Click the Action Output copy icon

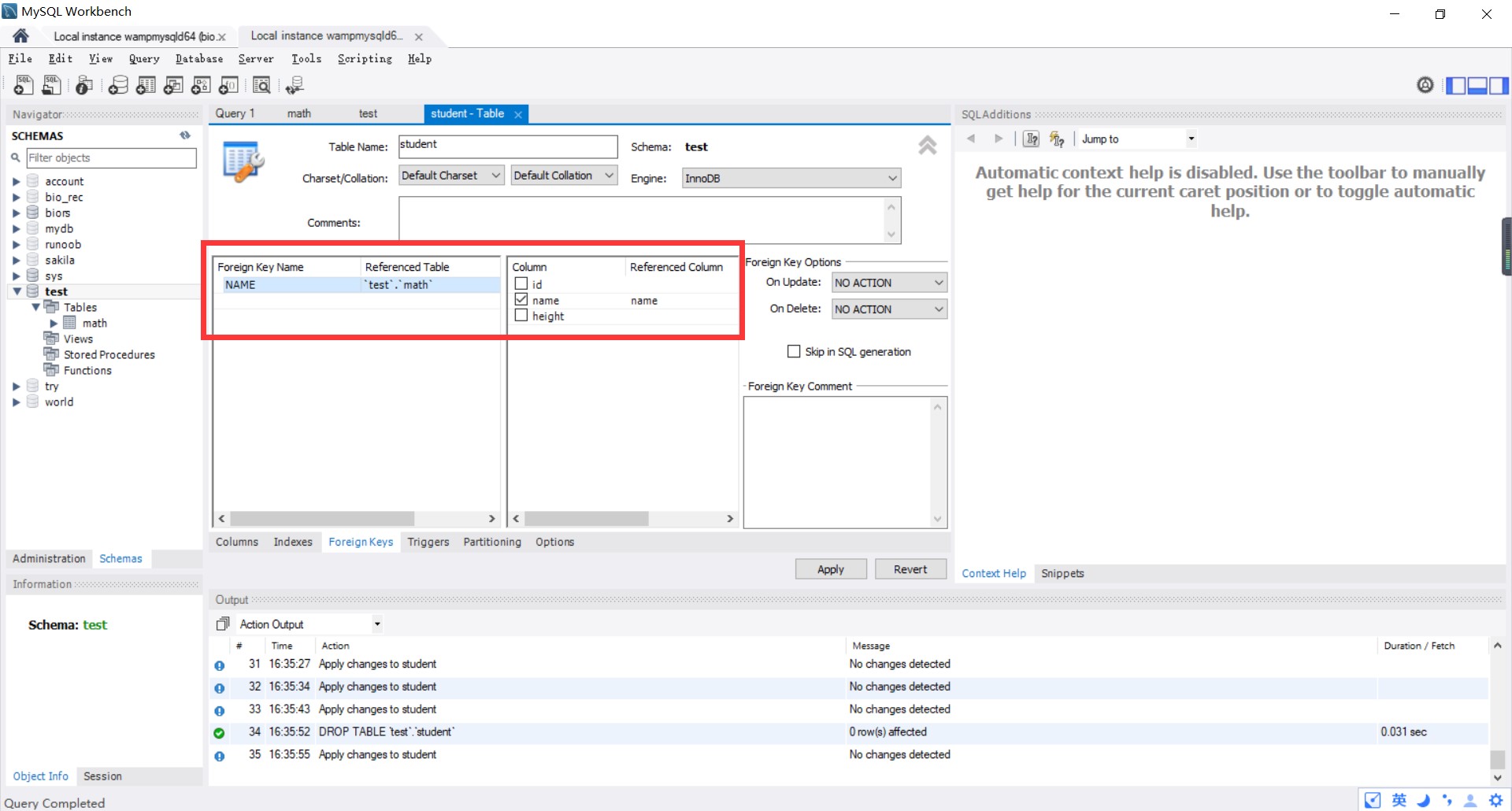(223, 624)
